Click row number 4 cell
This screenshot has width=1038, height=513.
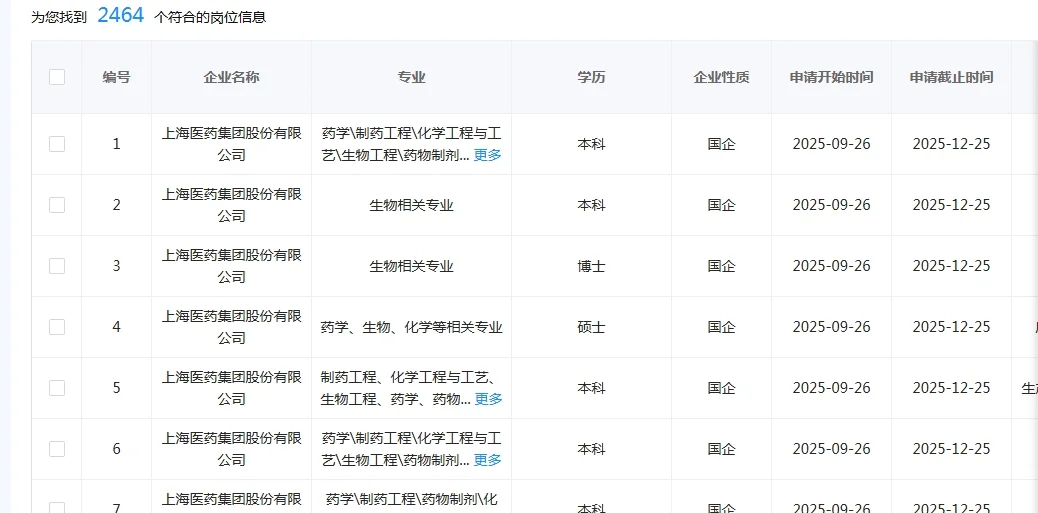tap(117, 327)
